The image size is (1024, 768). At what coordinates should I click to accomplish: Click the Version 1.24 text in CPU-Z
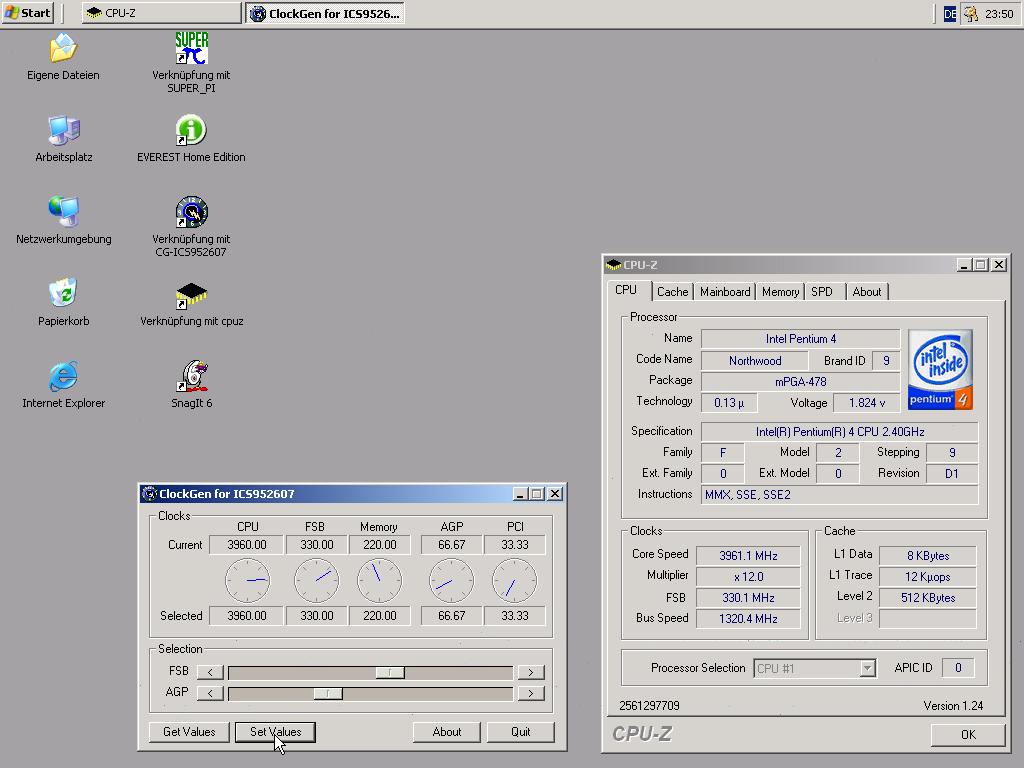953,705
